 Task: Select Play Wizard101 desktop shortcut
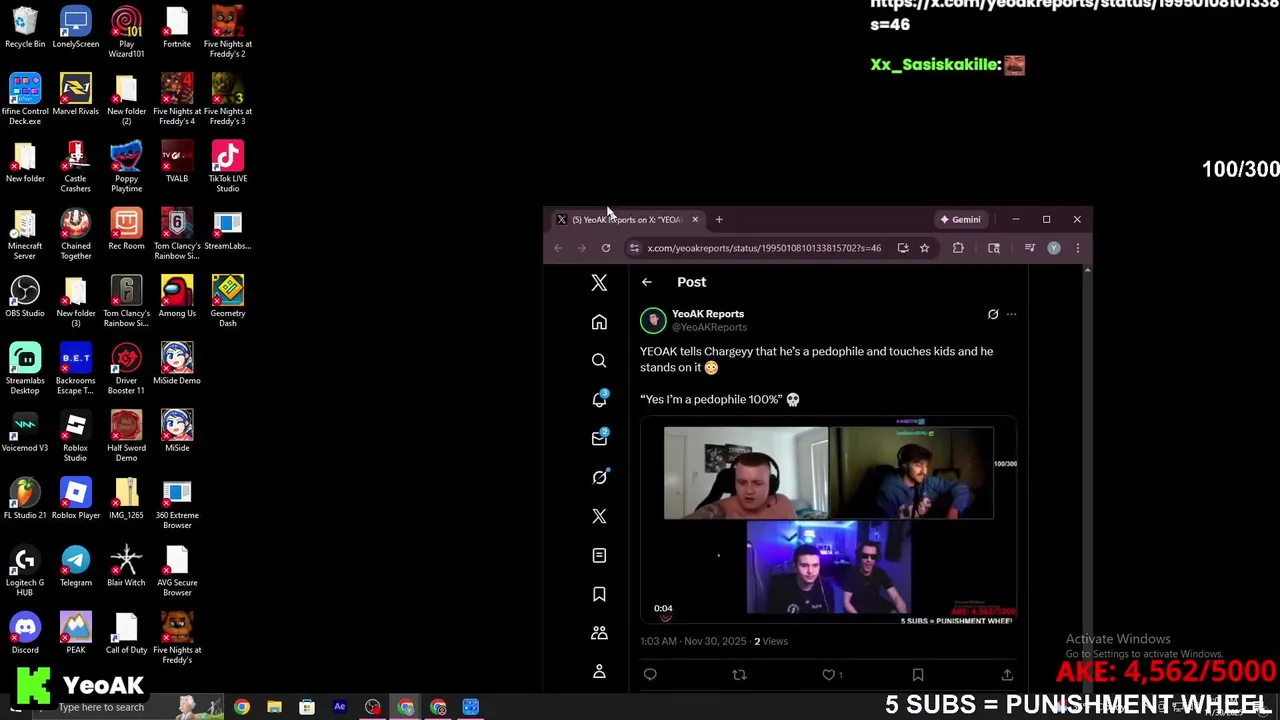[x=126, y=32]
